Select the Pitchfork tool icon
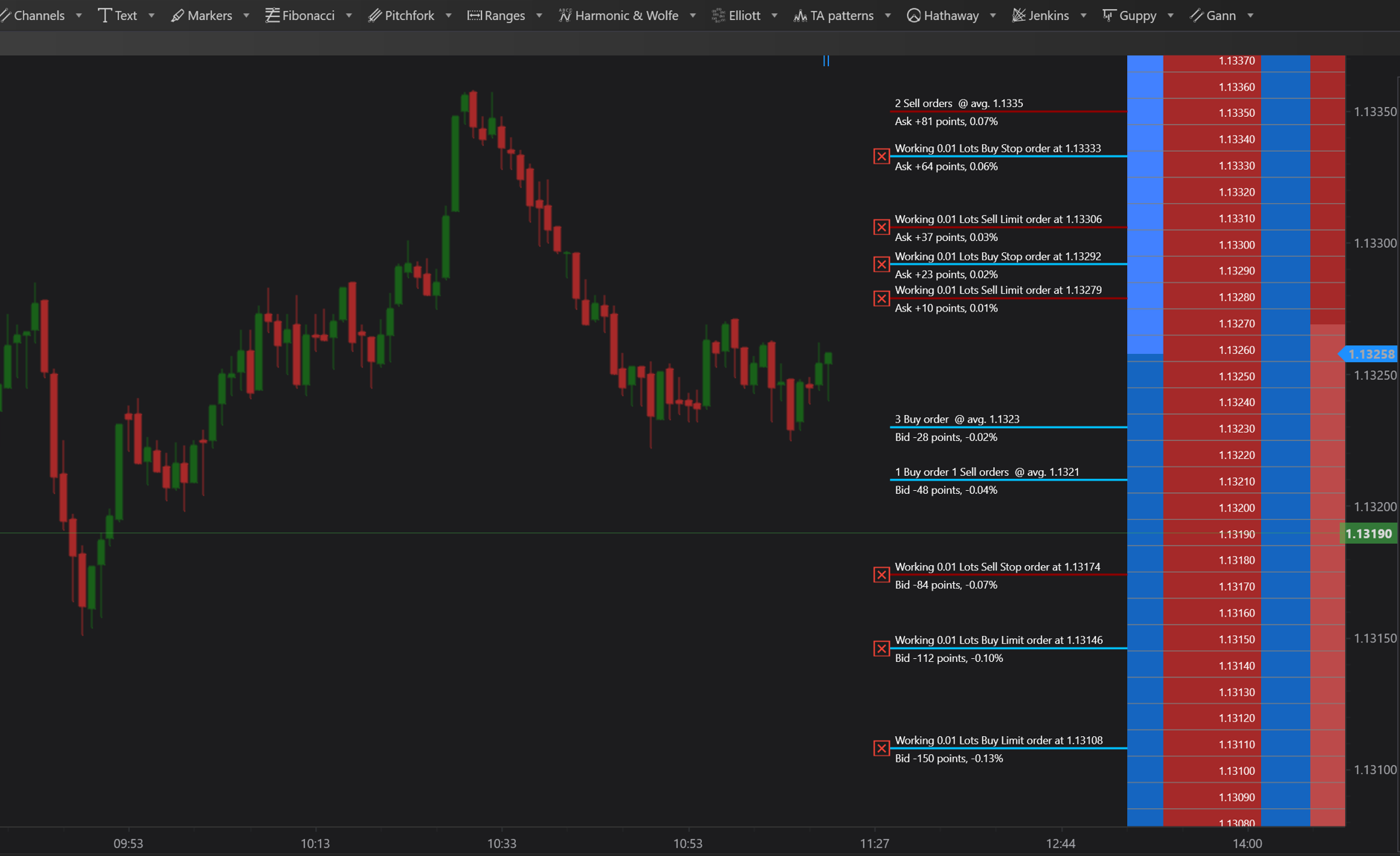 click(x=375, y=16)
